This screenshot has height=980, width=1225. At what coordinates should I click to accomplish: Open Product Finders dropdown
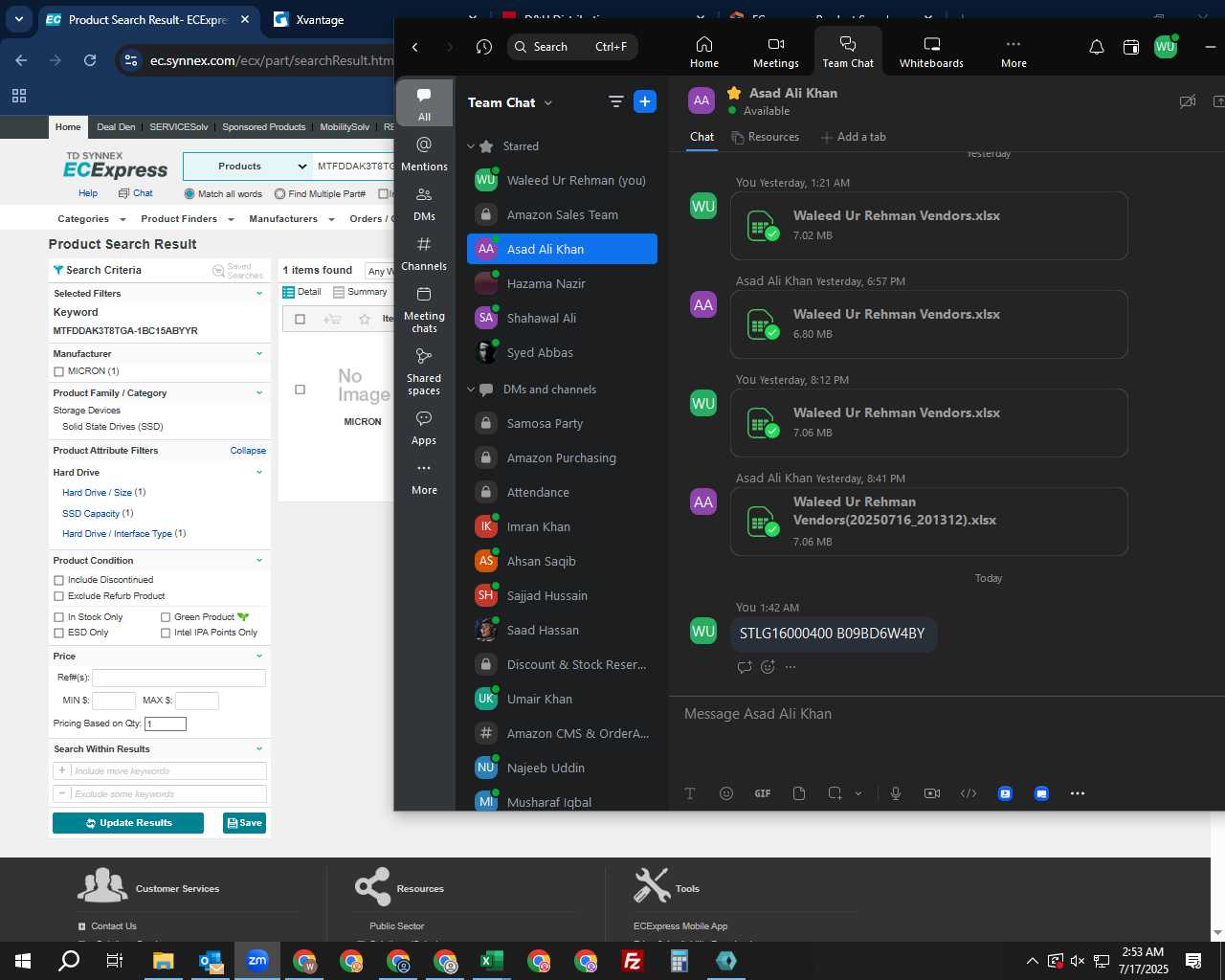(186, 219)
